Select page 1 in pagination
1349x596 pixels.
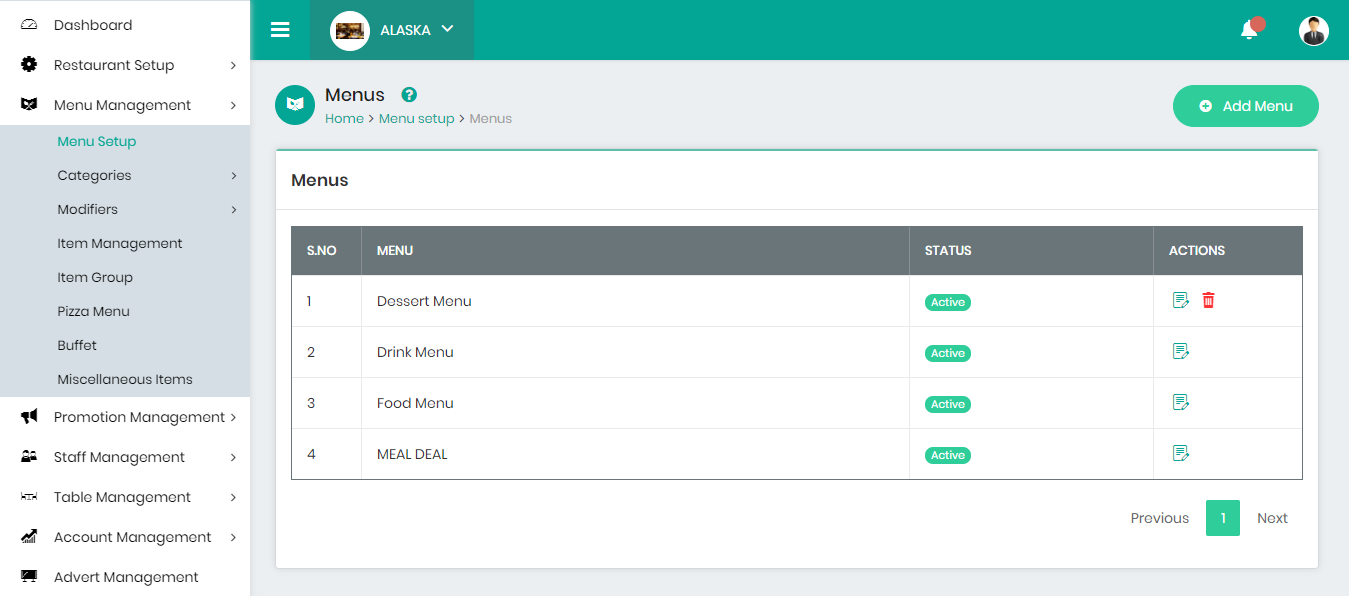tap(1222, 518)
